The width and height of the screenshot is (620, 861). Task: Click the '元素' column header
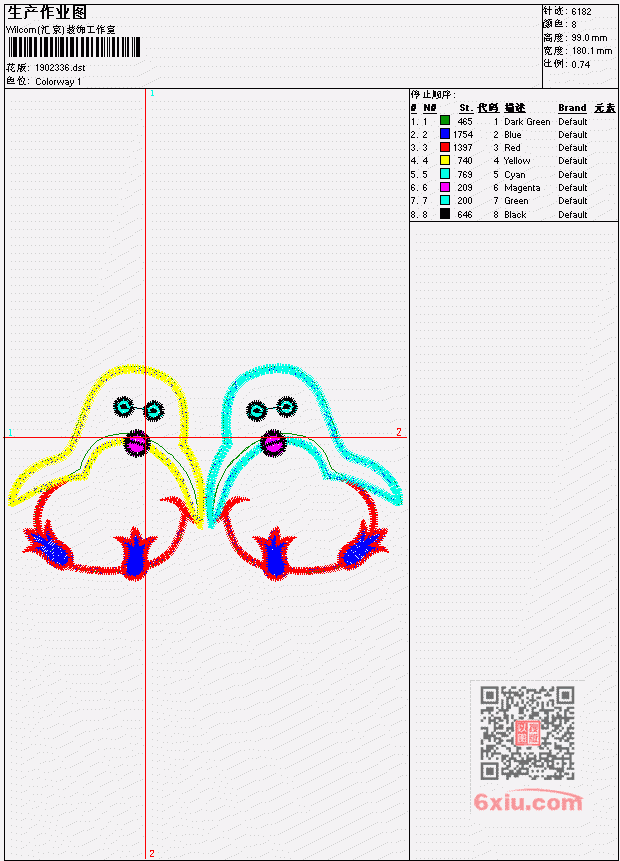pos(605,108)
